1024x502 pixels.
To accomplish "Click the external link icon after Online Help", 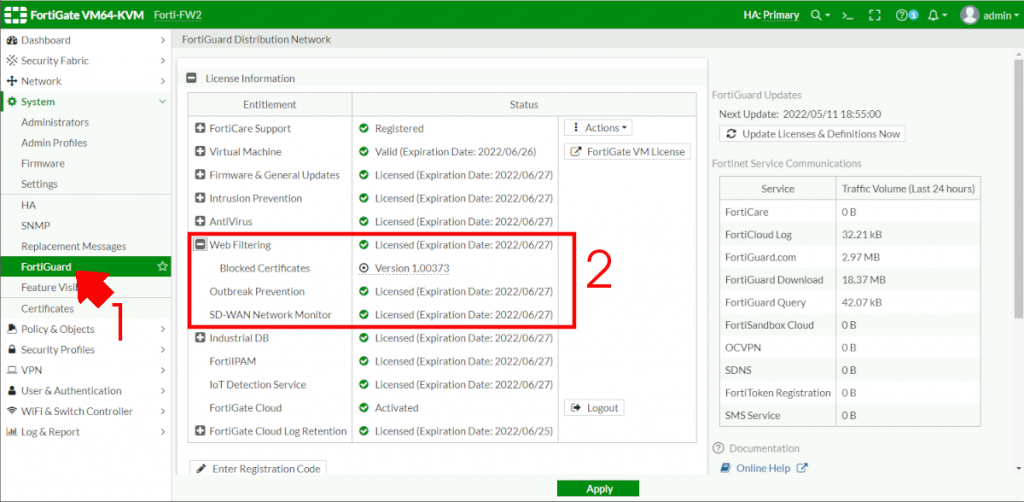I will click(802, 468).
